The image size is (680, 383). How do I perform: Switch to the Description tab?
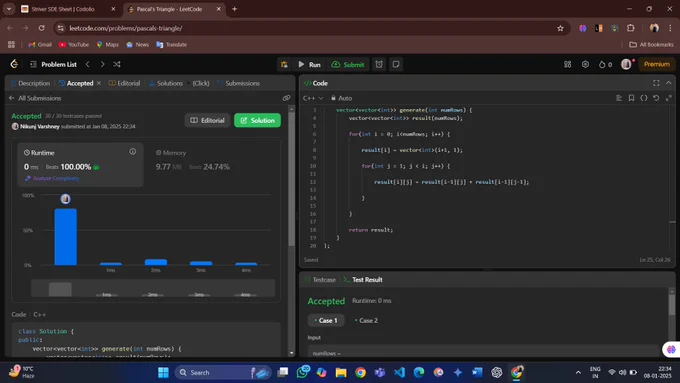point(30,83)
